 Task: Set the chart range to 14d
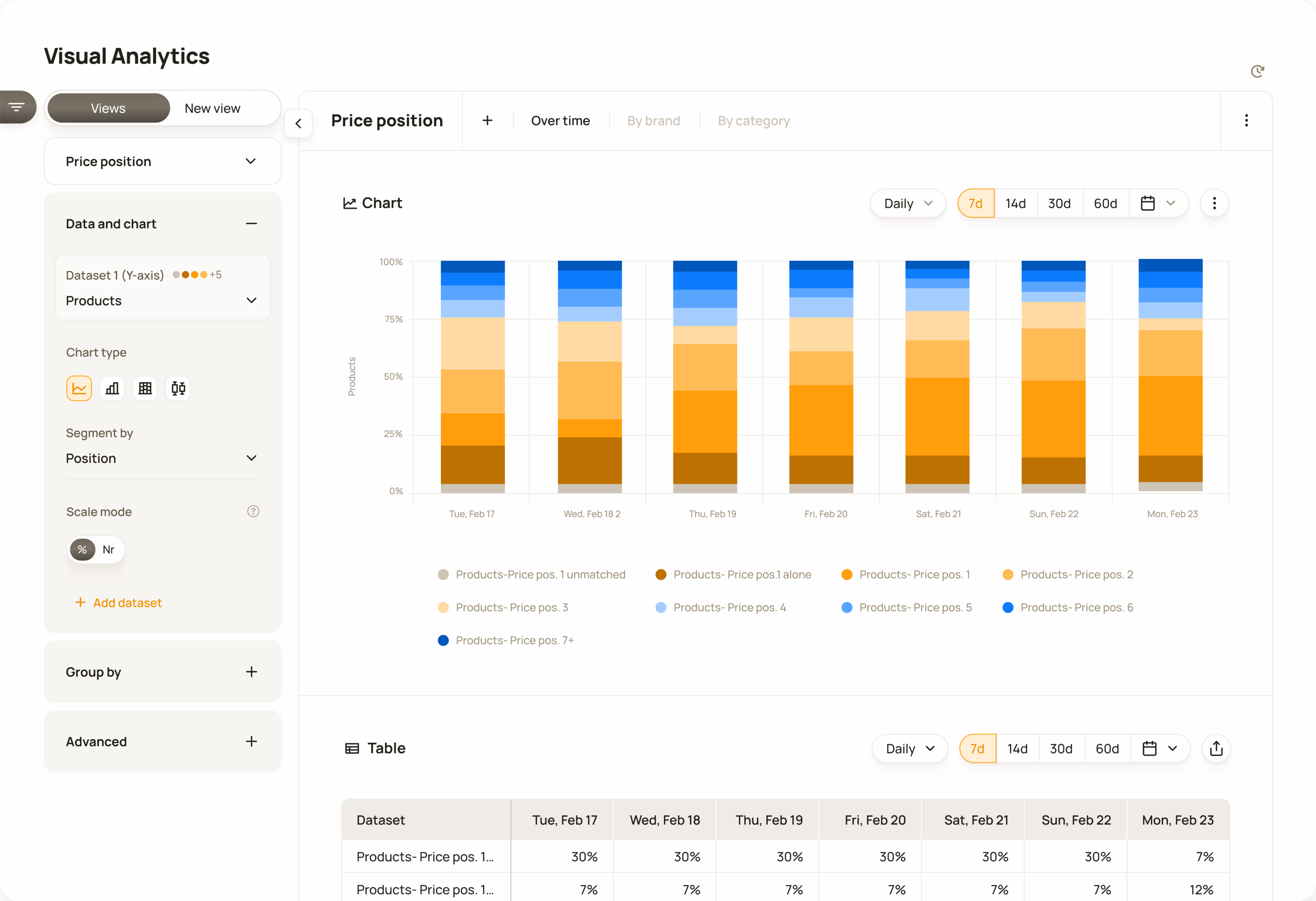click(x=1015, y=203)
